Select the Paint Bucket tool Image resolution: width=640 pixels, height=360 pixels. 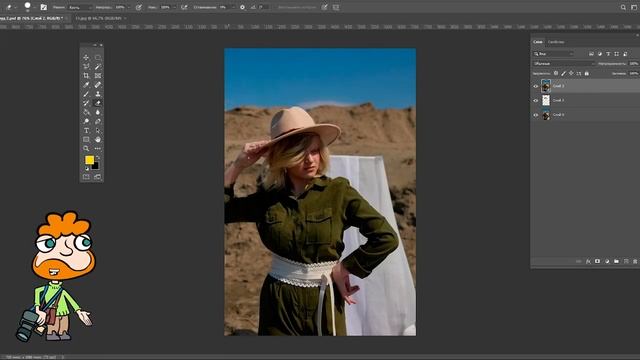click(86, 112)
